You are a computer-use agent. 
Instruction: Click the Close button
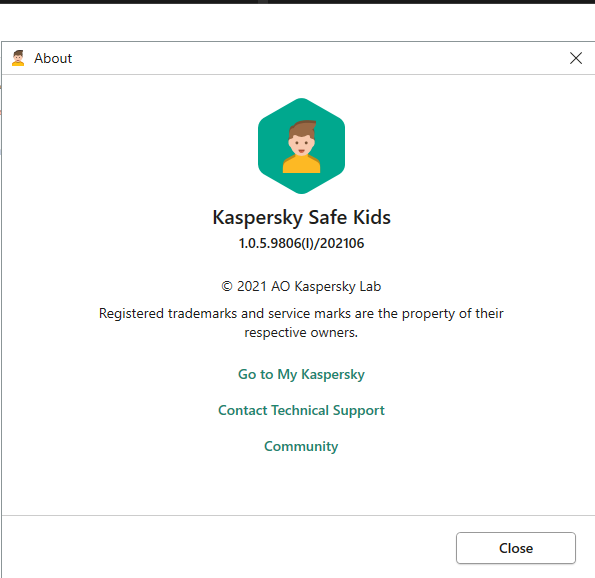pos(516,548)
